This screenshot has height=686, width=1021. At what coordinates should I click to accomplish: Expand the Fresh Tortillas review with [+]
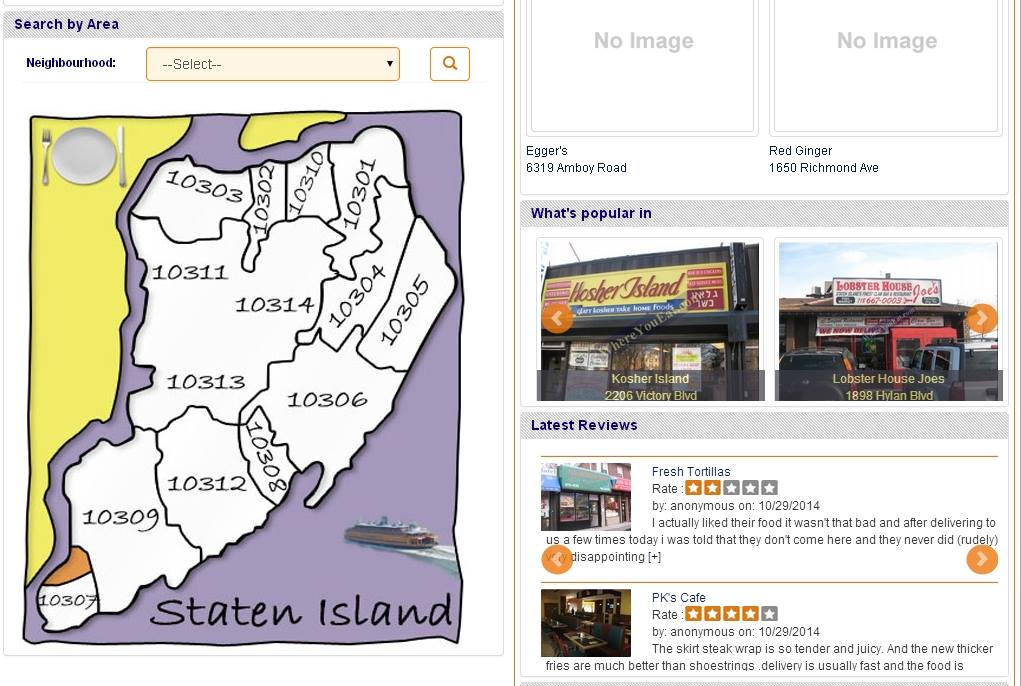coord(654,557)
